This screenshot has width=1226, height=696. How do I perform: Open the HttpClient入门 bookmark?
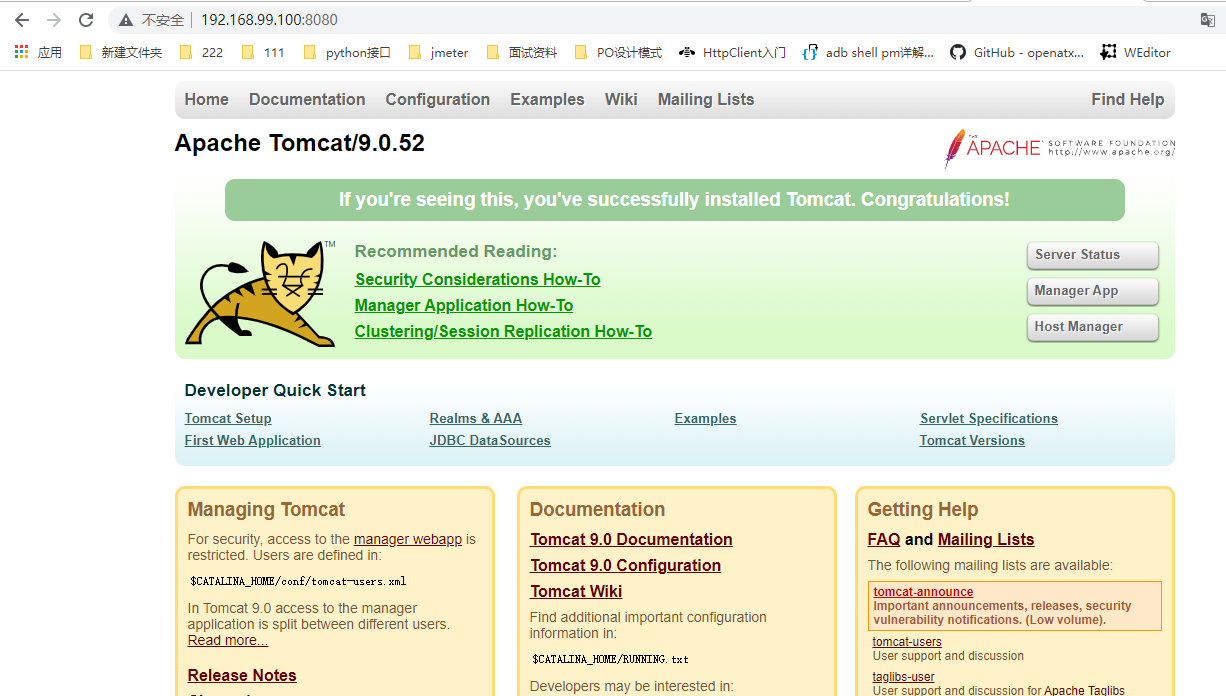(733, 53)
